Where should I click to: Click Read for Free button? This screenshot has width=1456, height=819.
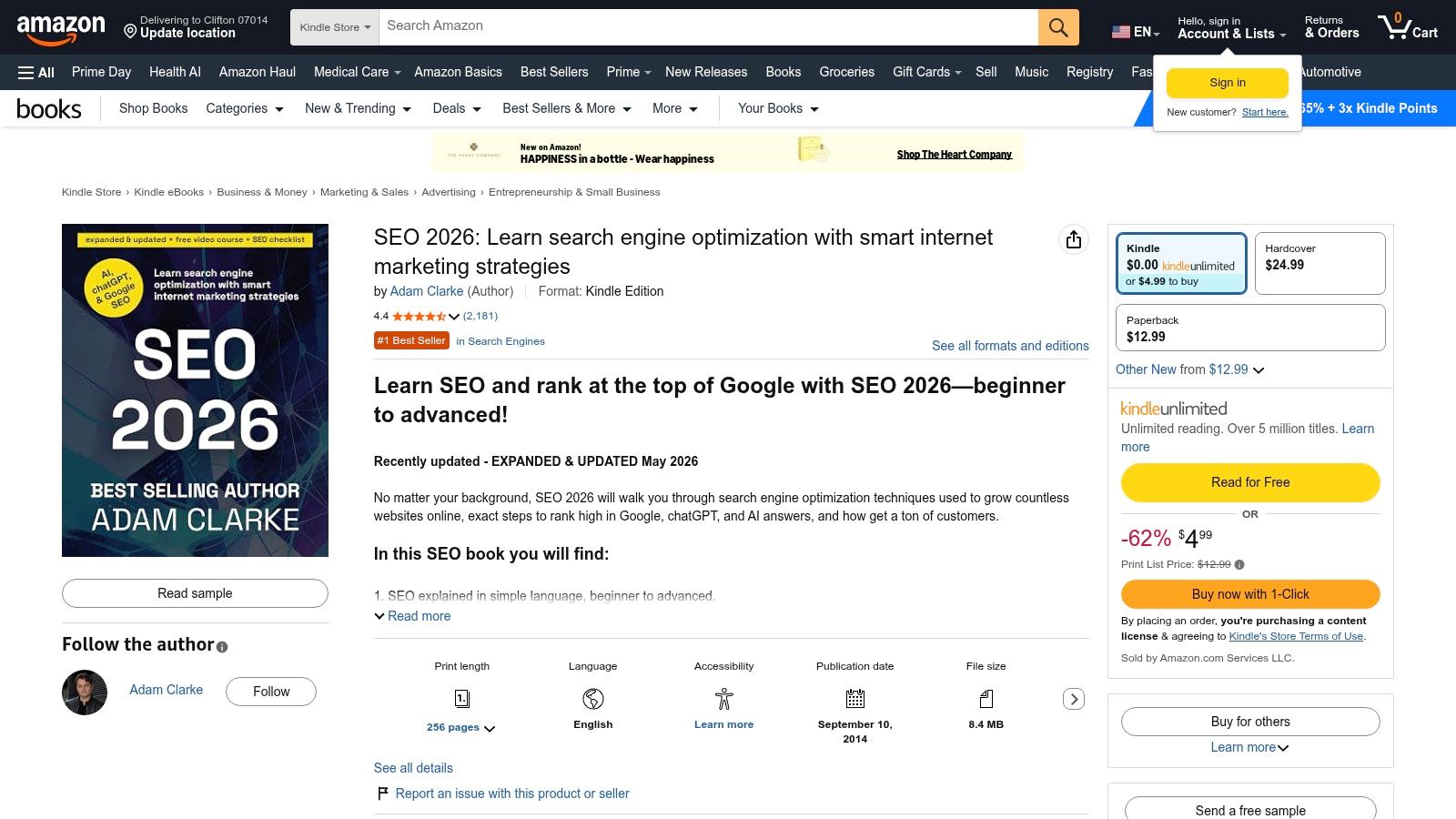[1250, 482]
